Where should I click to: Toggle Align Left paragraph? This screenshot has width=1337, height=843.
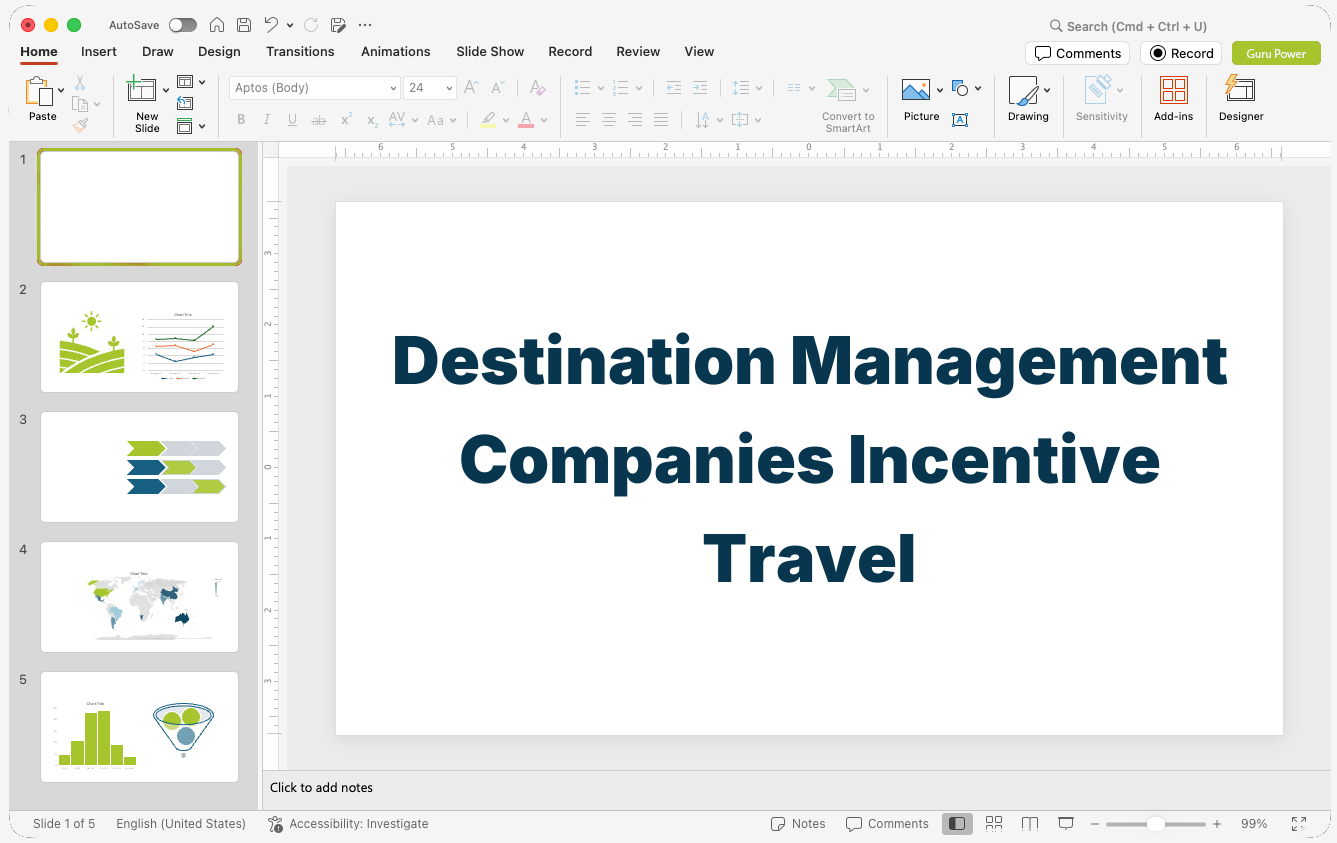tap(583, 120)
